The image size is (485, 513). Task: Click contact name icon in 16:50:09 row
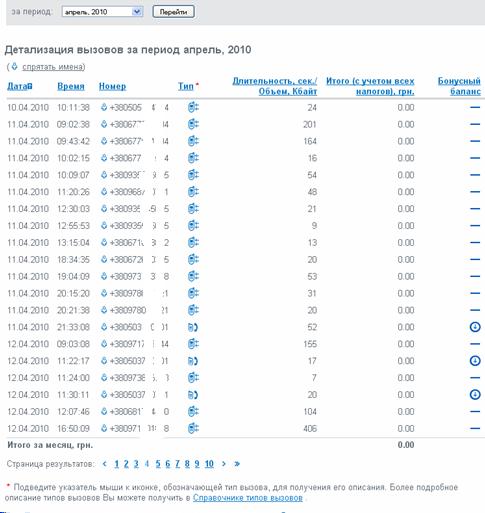[104, 428]
